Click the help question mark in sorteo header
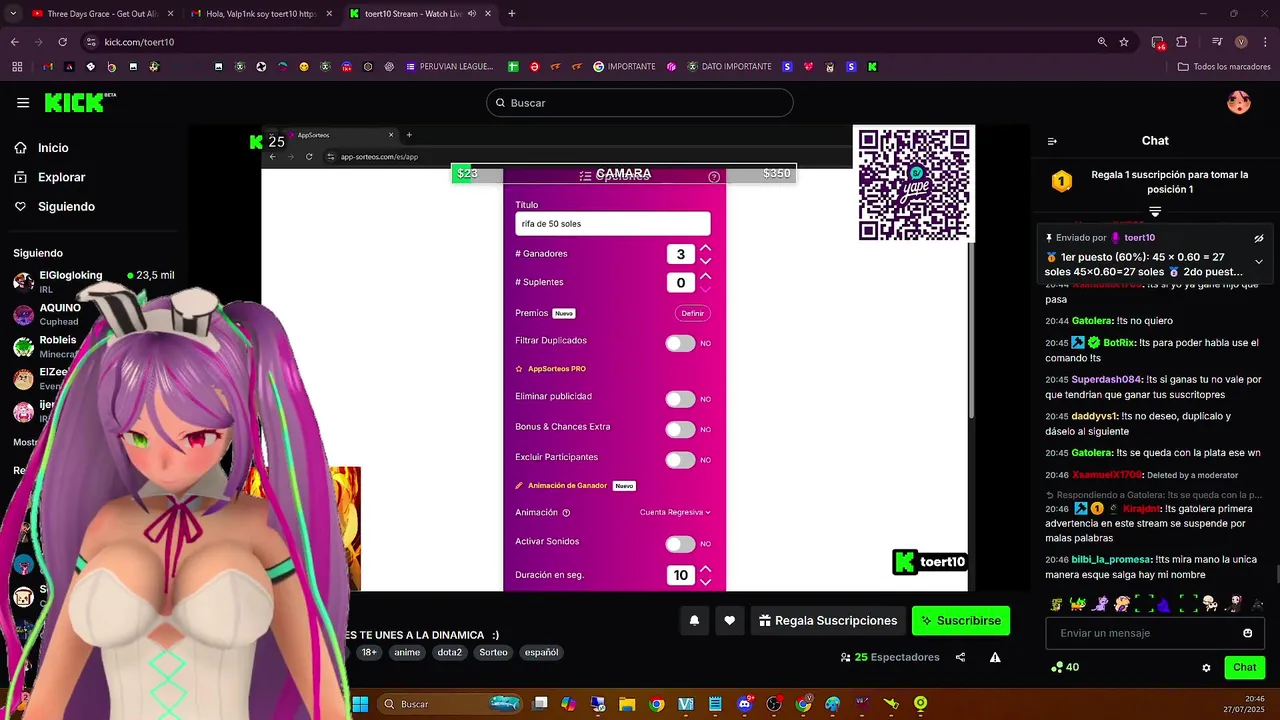1280x720 pixels. click(x=714, y=177)
